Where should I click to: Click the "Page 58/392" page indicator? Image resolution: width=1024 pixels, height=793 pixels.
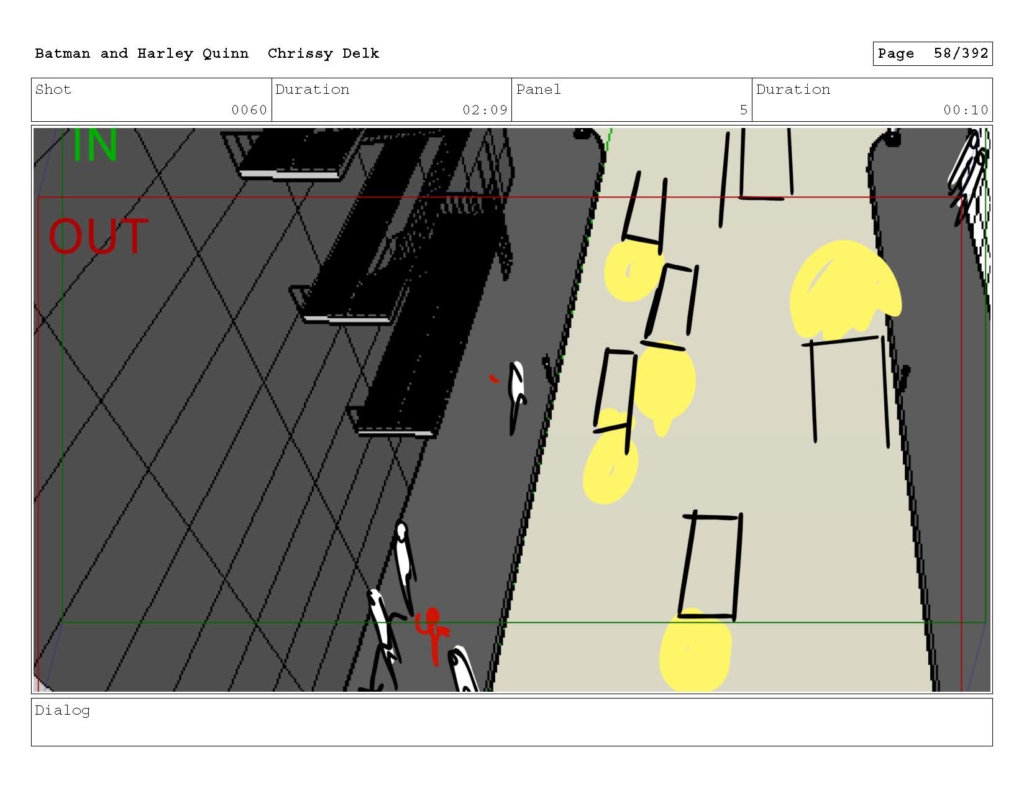[x=933, y=54]
